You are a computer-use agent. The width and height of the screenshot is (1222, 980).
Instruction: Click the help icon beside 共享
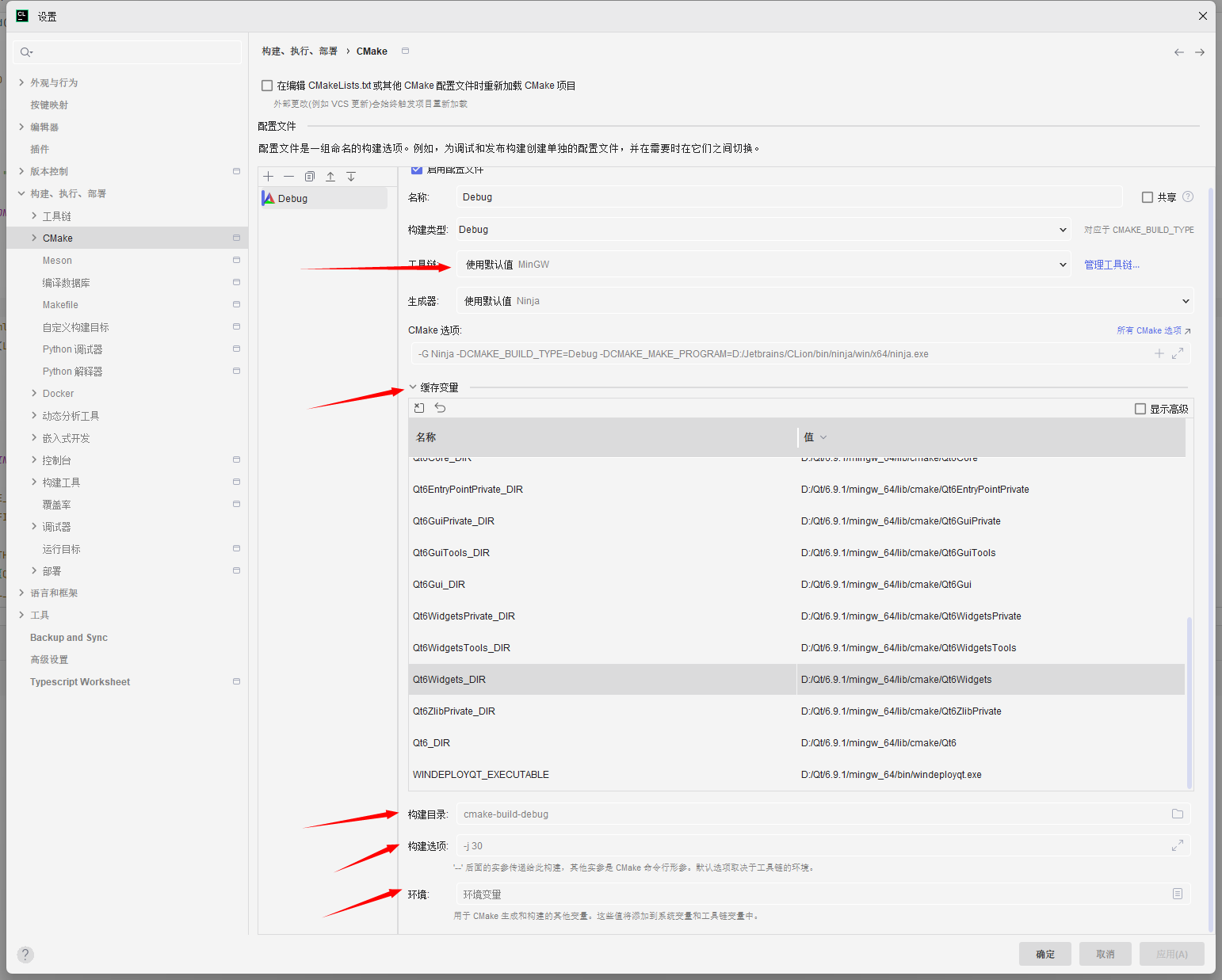pyautogui.click(x=1188, y=196)
